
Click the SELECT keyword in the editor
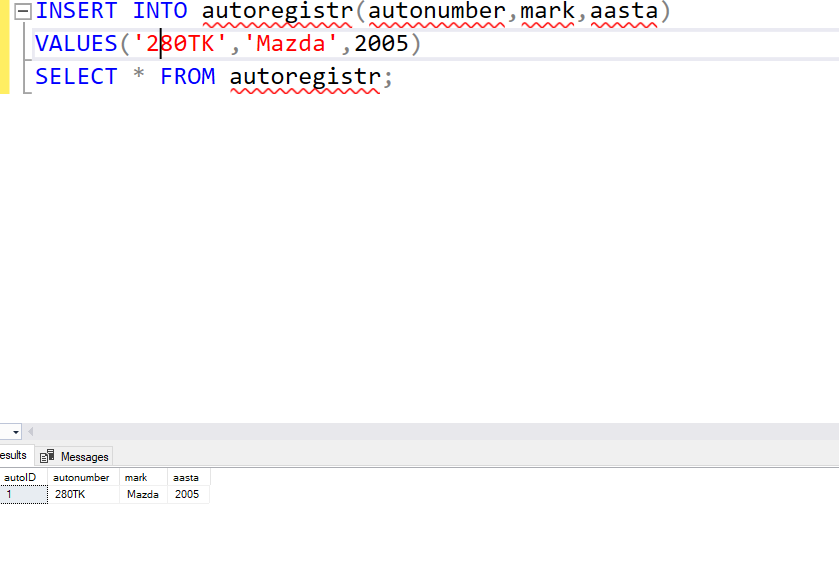[76, 77]
